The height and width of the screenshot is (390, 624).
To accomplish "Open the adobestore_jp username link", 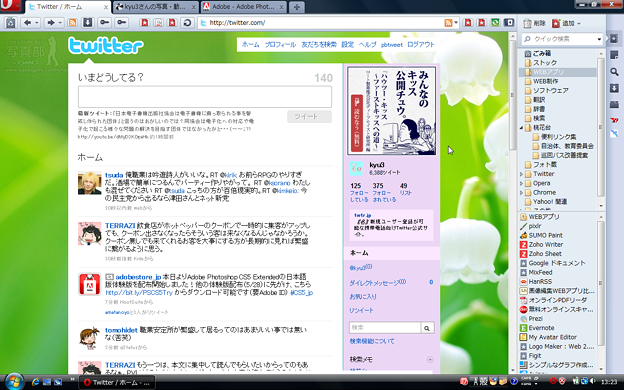I will 138,277.
